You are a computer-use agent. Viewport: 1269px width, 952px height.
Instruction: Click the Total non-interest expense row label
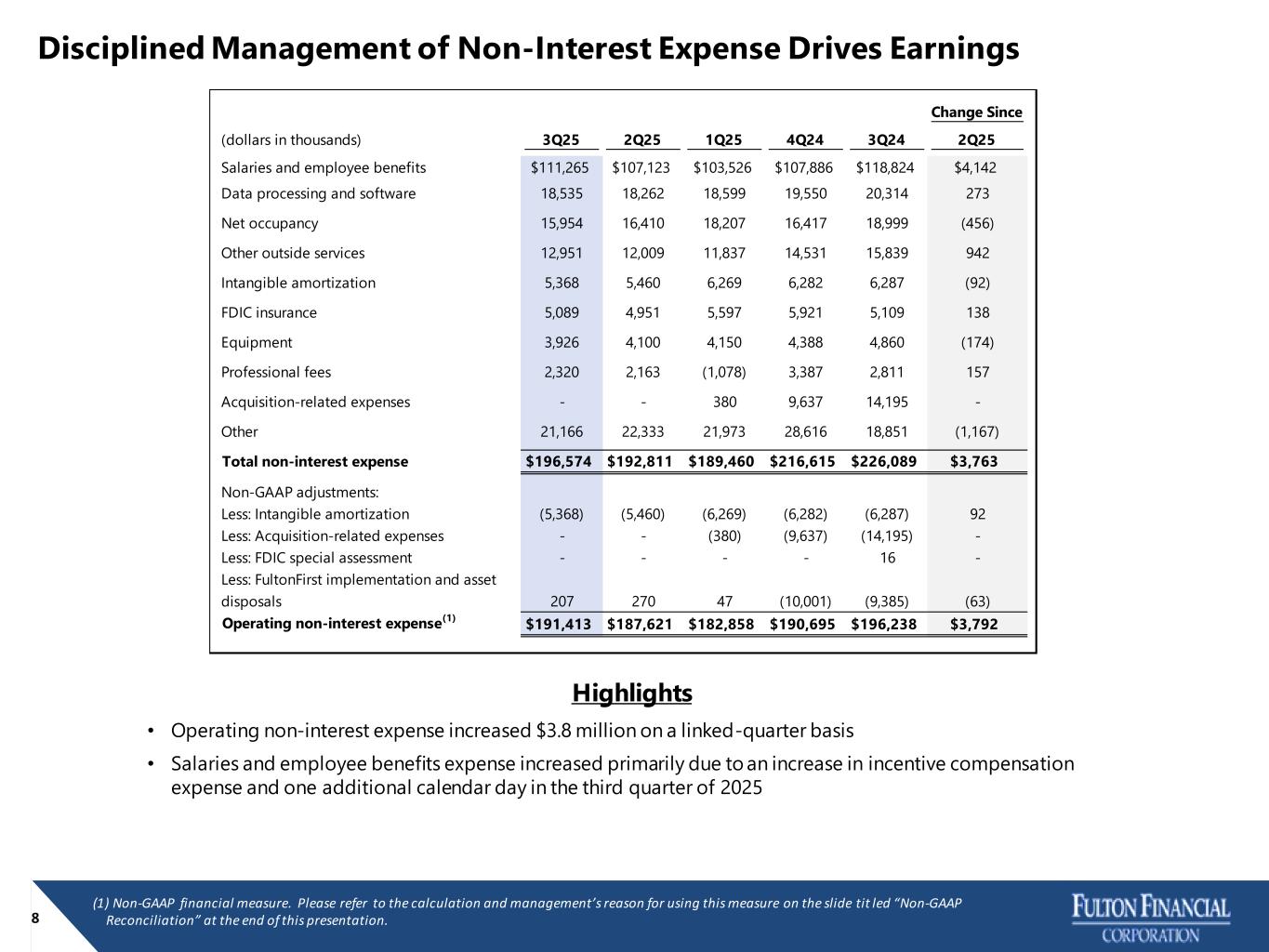coord(315,461)
